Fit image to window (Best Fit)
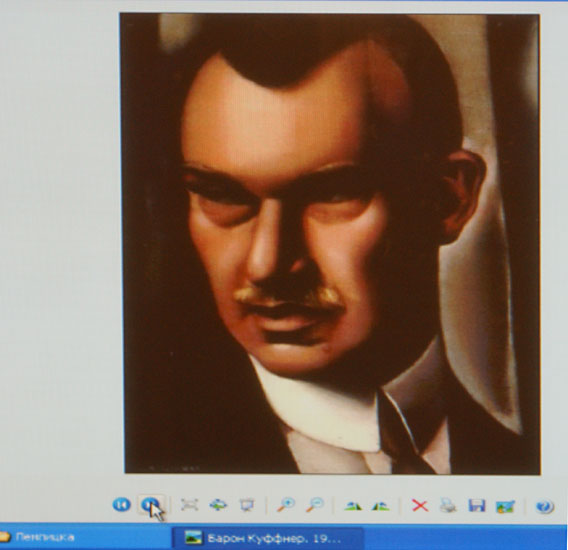Viewport: 568px width, 550px height. [x=189, y=505]
